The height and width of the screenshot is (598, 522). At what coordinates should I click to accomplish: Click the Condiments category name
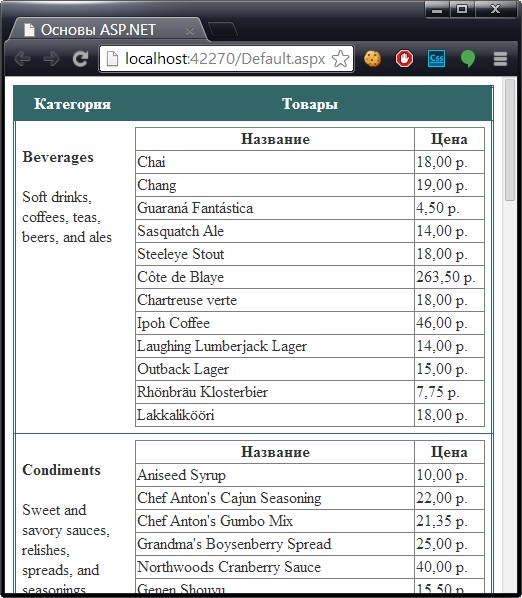(x=61, y=470)
